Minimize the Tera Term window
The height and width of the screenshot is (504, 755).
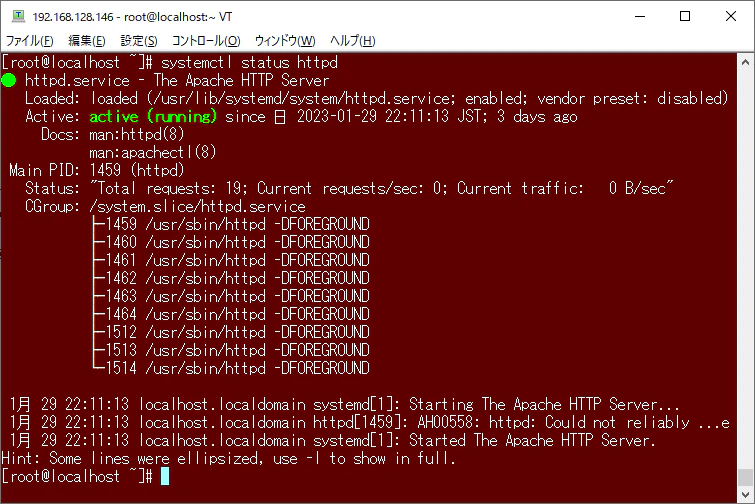tap(639, 16)
